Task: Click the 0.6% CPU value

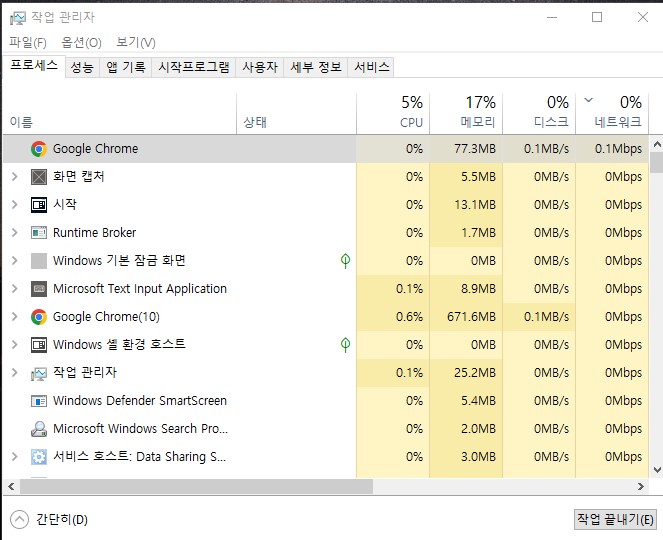Action: click(x=409, y=317)
